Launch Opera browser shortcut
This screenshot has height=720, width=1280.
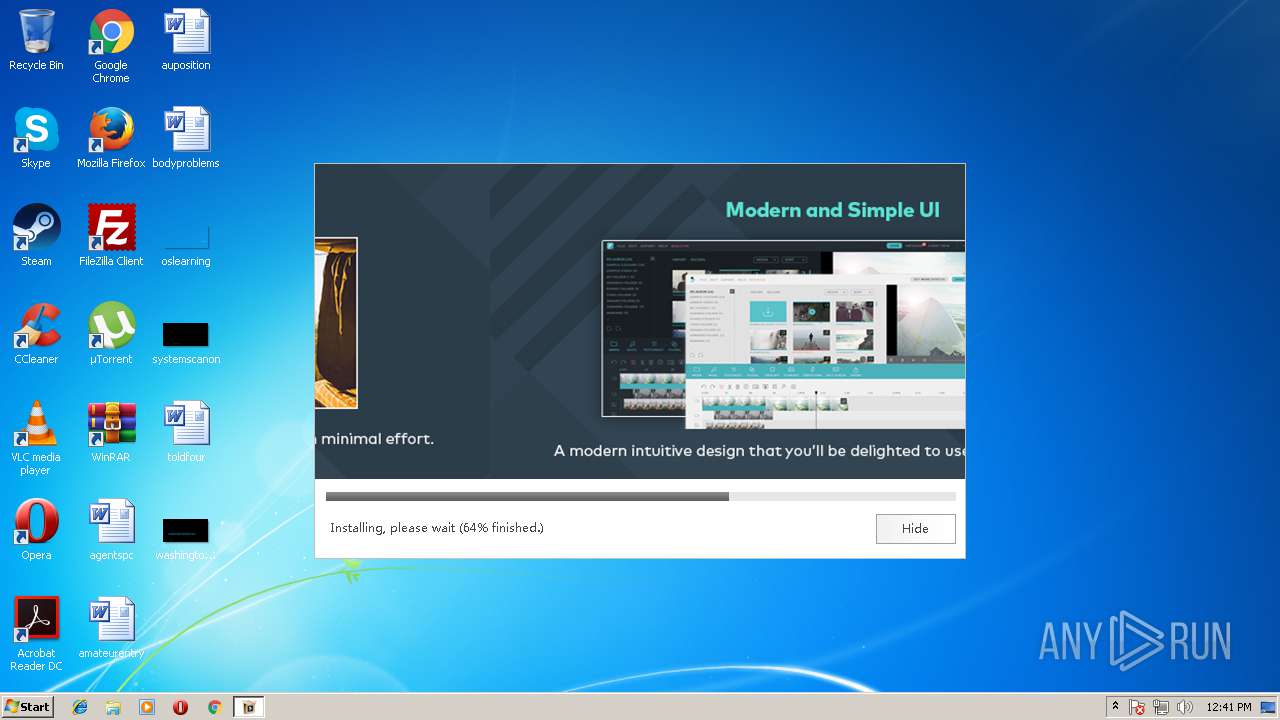[36, 530]
